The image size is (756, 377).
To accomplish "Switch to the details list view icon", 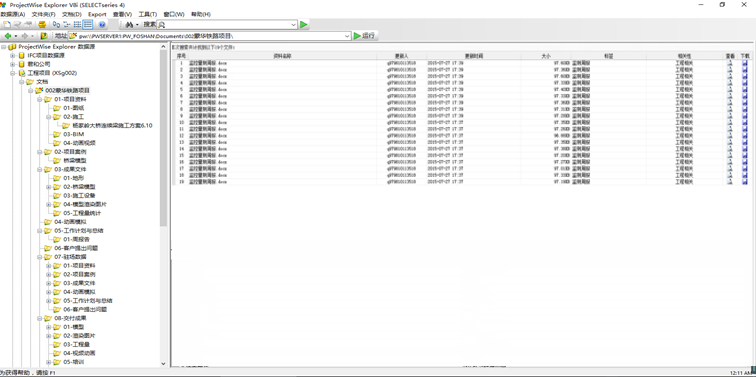I will coord(88,25).
